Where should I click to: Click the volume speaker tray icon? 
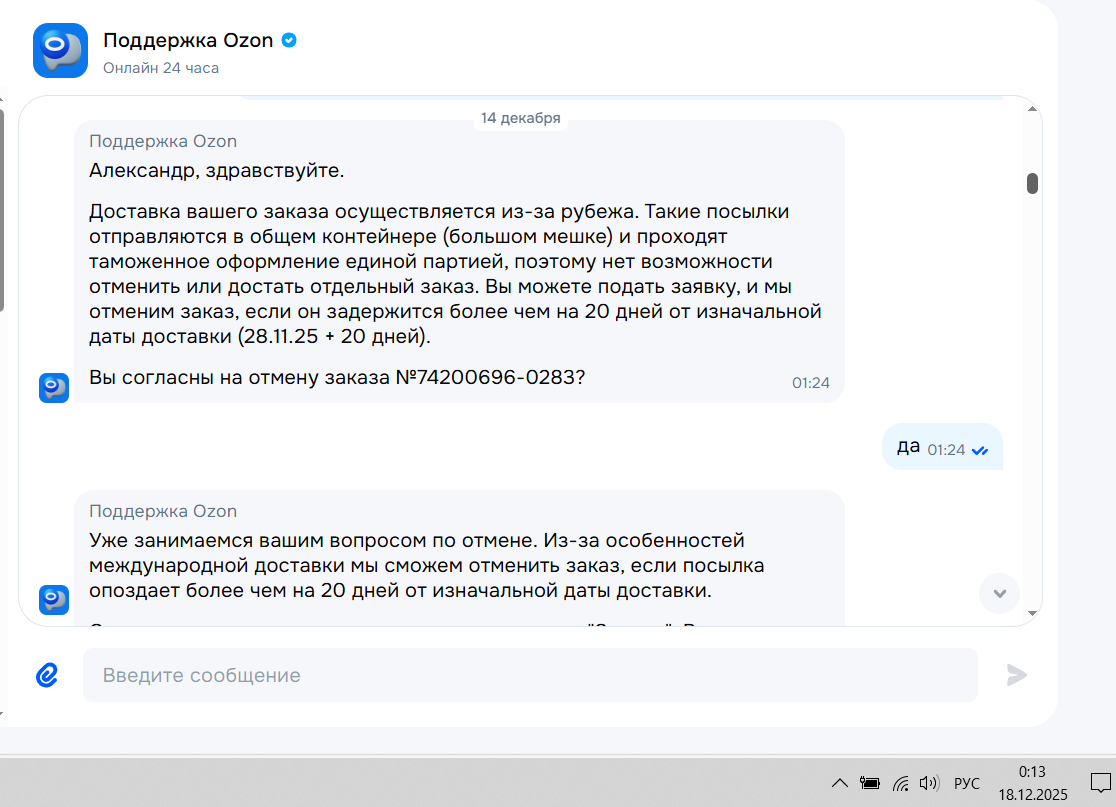[929, 784]
